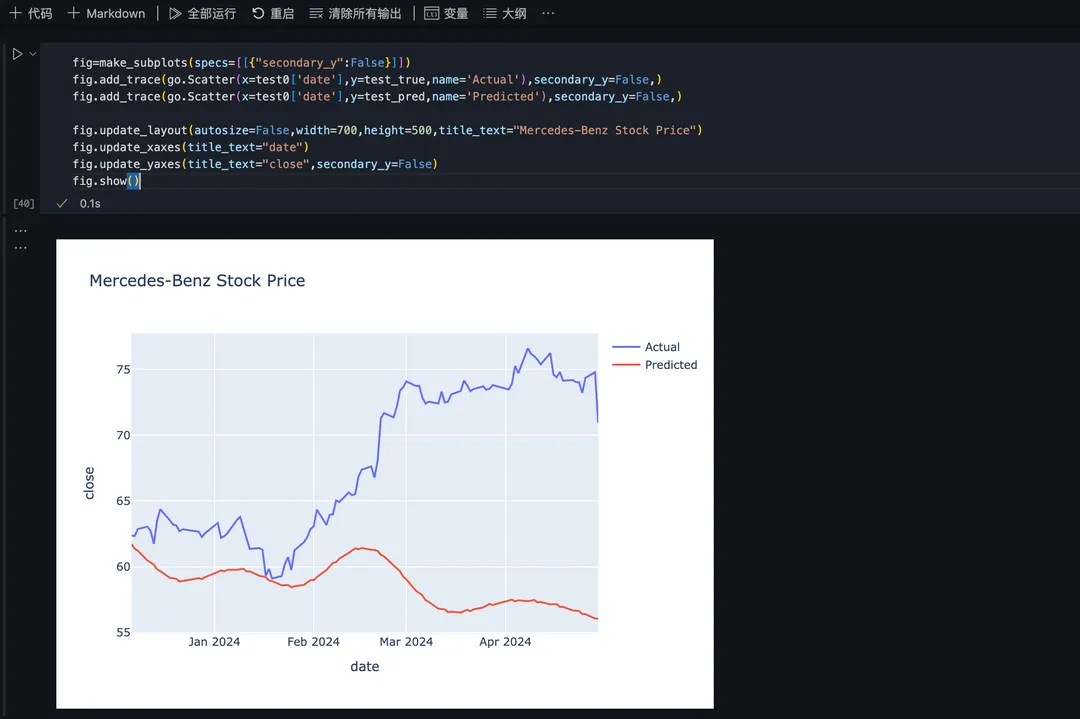Show the notebook 大纲 outline

[x=505, y=13]
